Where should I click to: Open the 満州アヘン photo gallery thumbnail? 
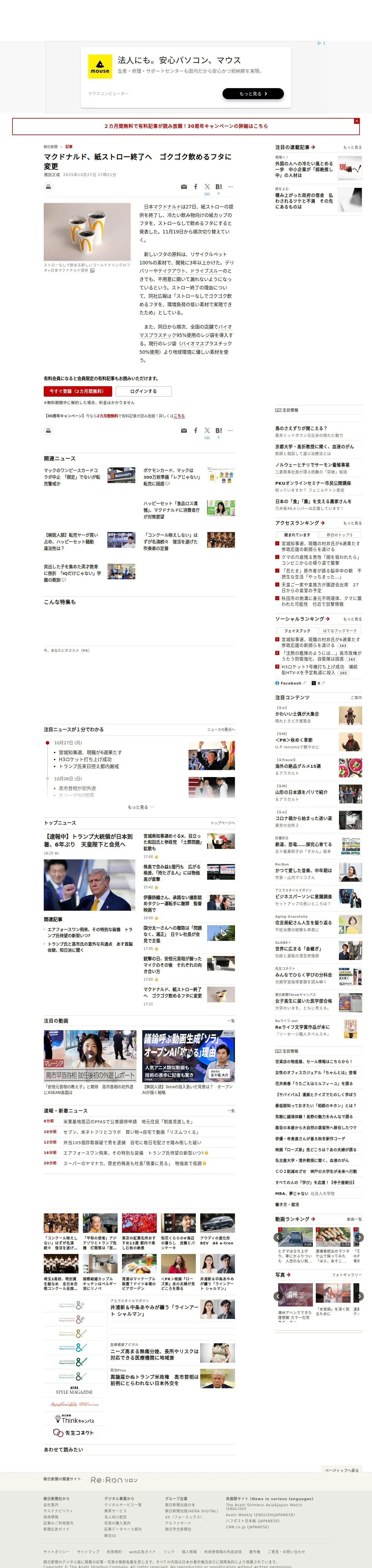tap(296, 1295)
